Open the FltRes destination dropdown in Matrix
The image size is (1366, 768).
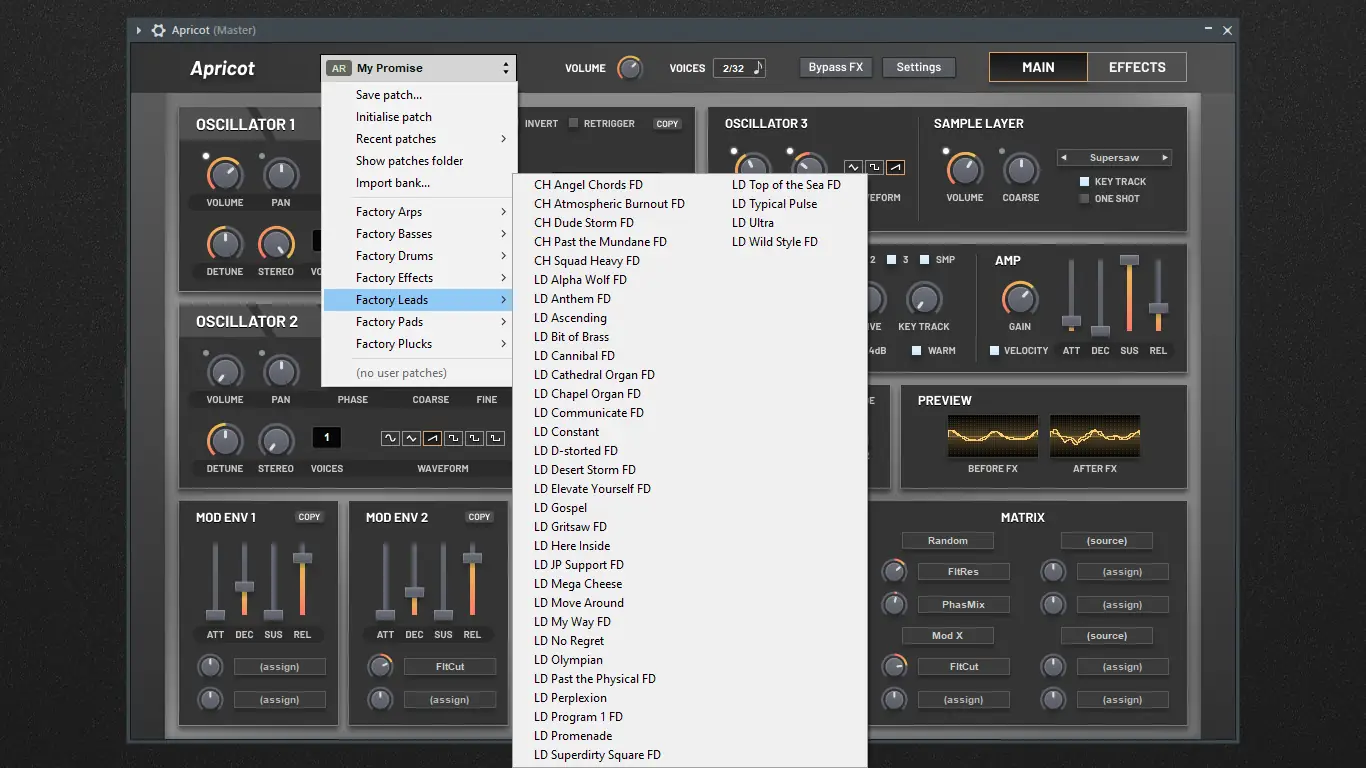964,572
